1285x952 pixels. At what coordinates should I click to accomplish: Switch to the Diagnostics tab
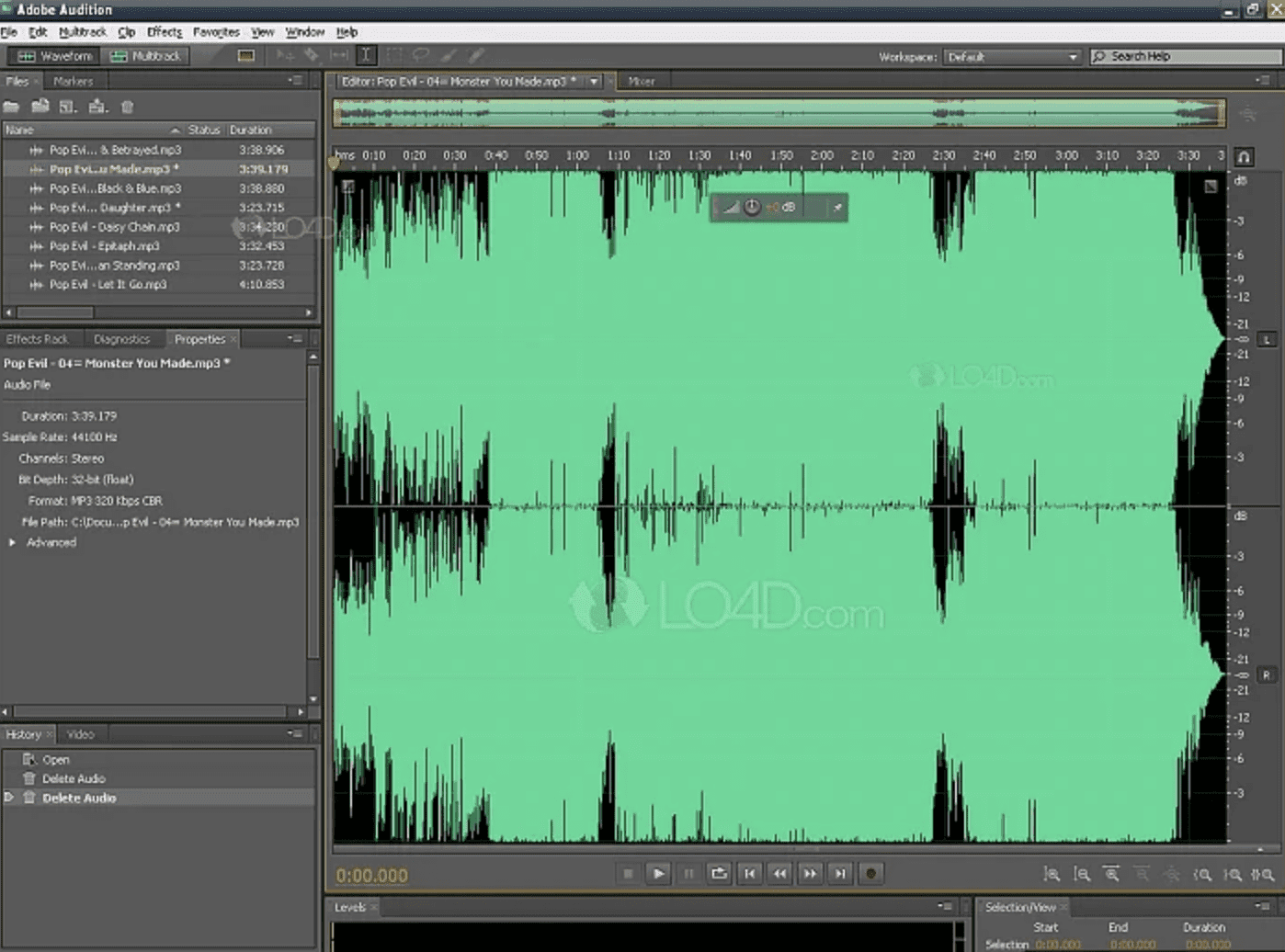[x=121, y=339]
